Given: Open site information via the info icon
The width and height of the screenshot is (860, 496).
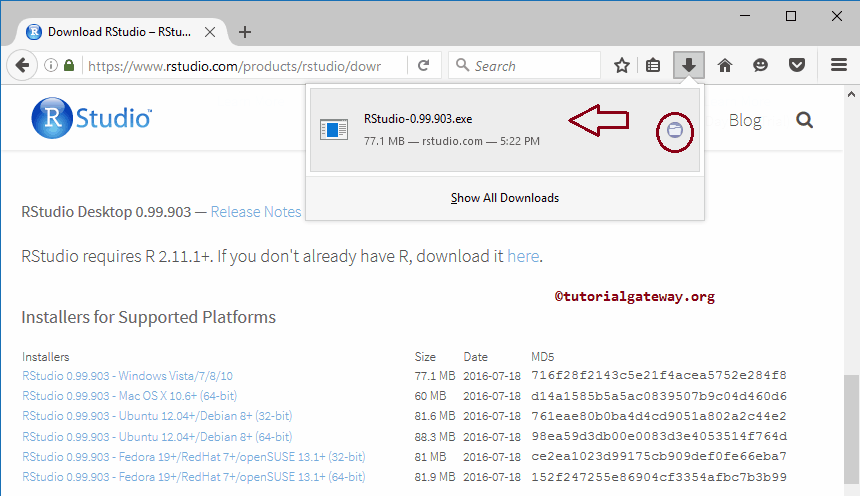Looking at the screenshot, I should 50,66.
